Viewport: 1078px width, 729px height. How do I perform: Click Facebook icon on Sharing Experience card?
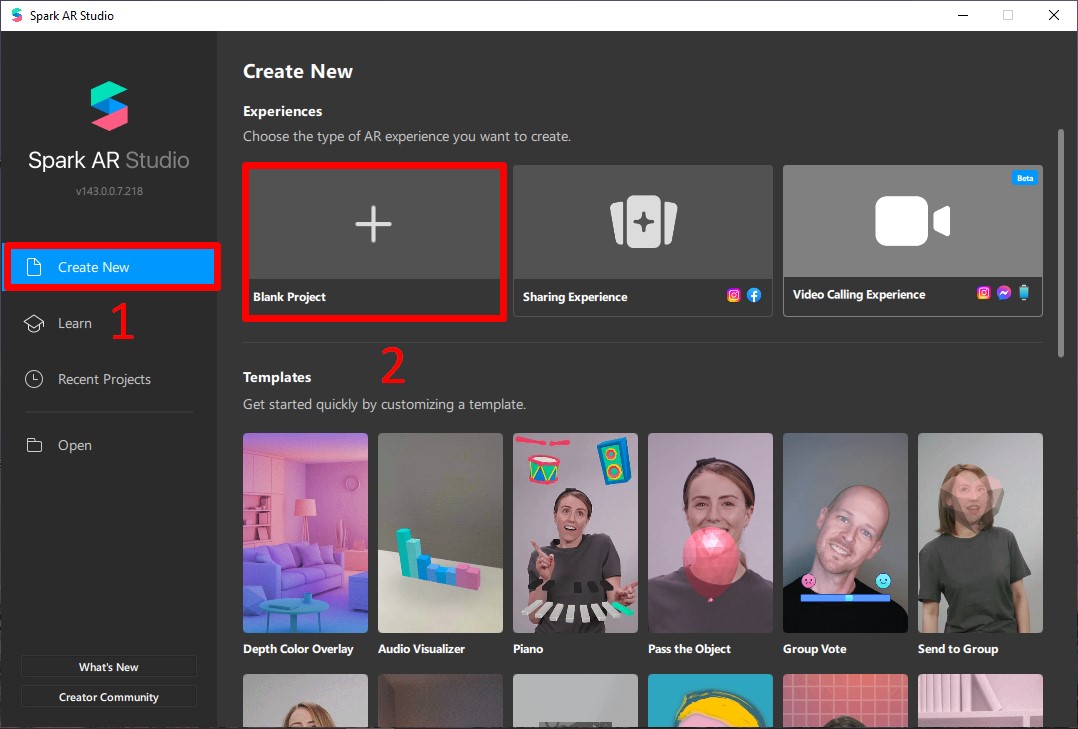click(754, 295)
